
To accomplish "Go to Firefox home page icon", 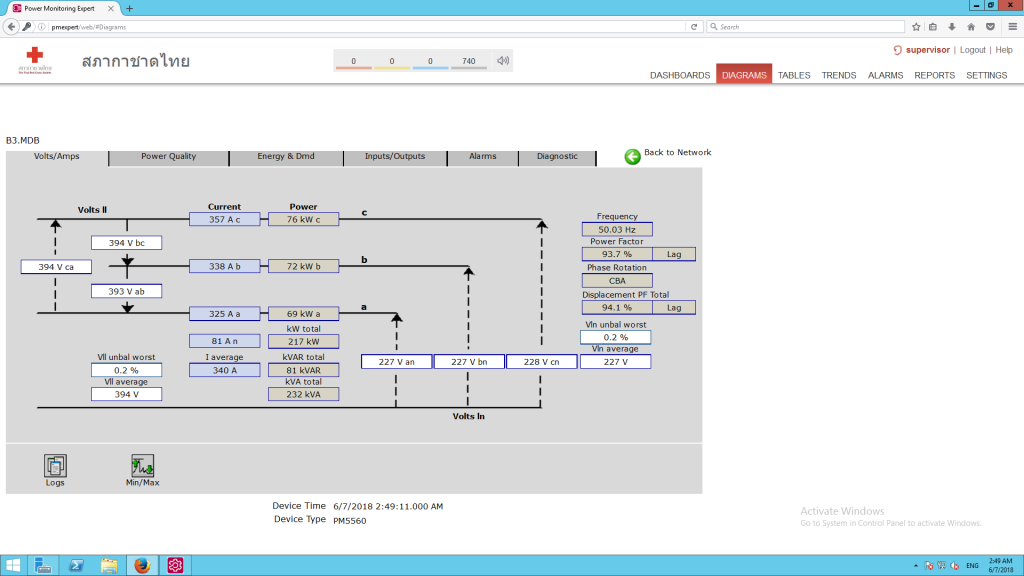I will click(x=970, y=26).
